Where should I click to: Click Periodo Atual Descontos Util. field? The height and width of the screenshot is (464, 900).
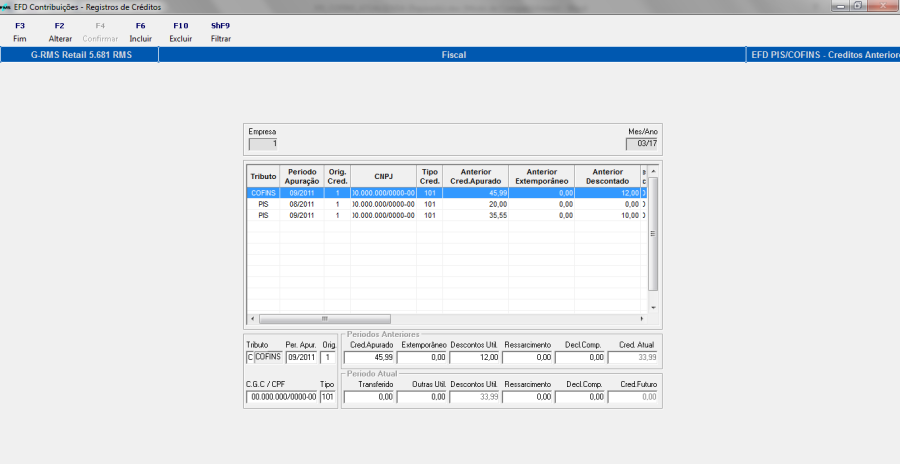(475, 397)
